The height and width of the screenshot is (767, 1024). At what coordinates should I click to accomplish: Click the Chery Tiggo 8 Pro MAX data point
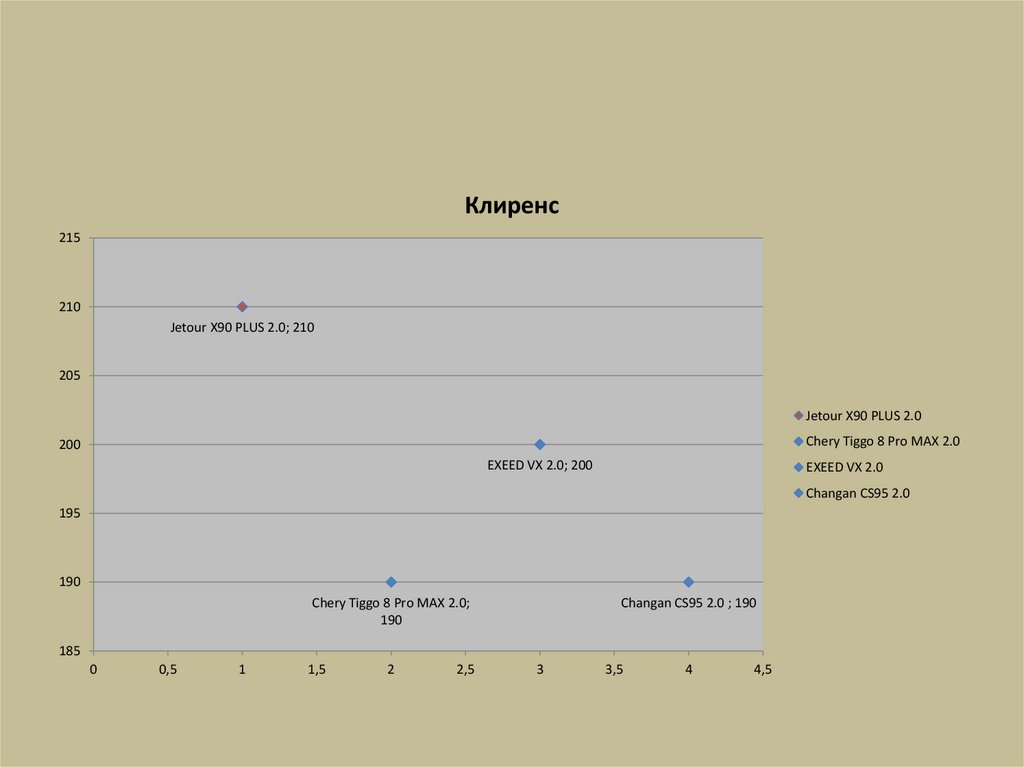391,582
